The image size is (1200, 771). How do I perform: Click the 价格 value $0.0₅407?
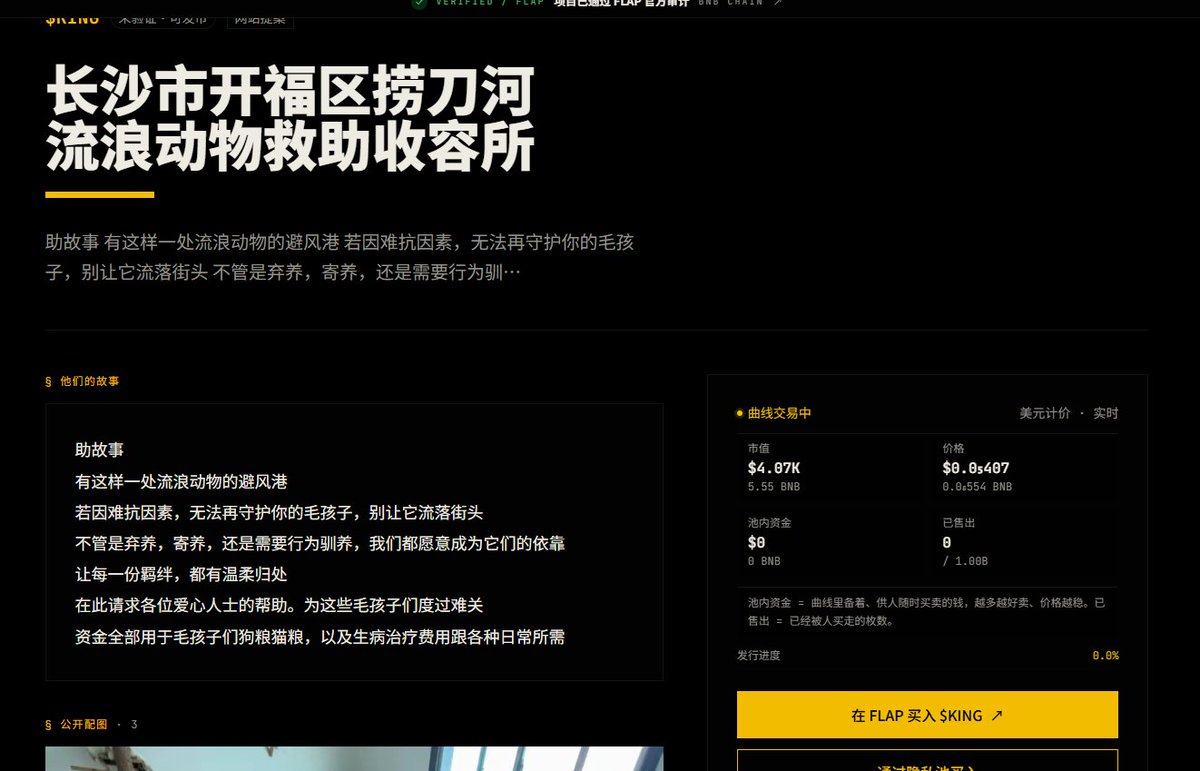(x=976, y=467)
